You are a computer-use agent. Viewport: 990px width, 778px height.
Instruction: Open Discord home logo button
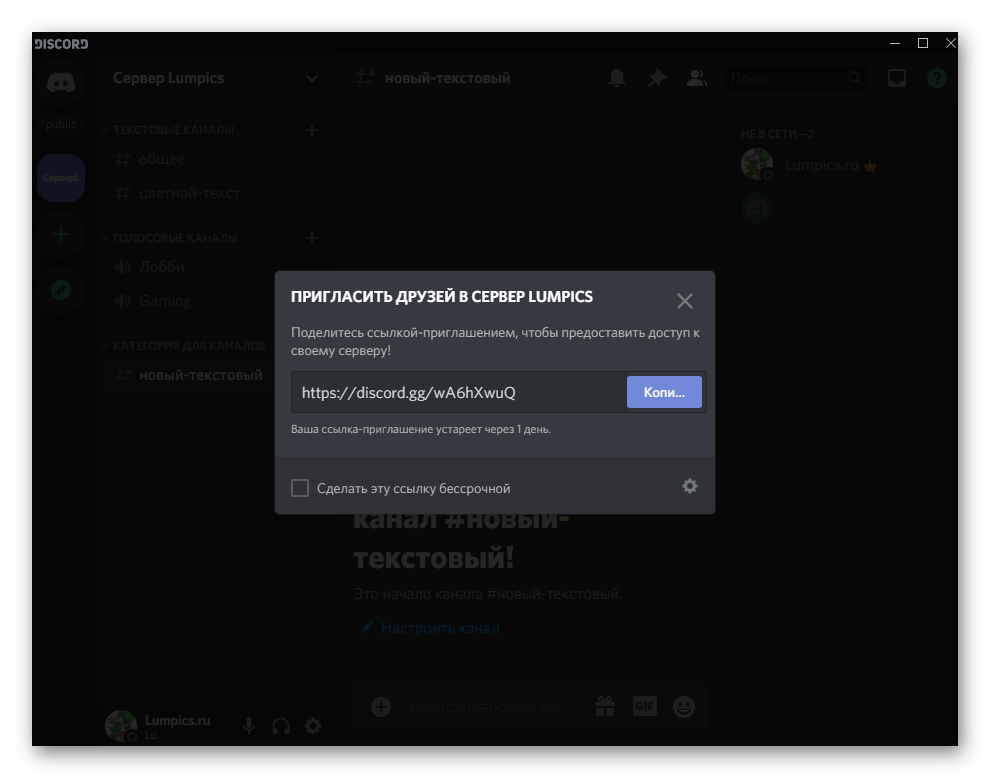(x=61, y=82)
